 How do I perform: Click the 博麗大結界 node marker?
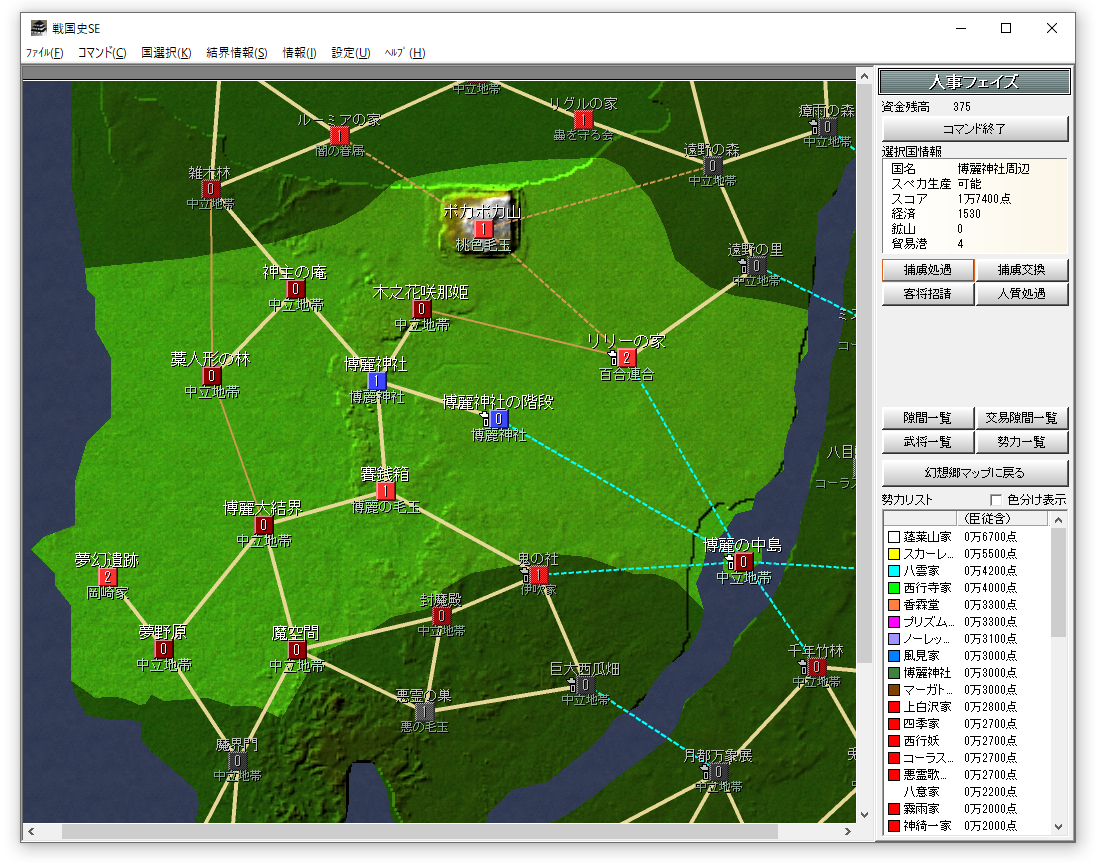point(264,525)
